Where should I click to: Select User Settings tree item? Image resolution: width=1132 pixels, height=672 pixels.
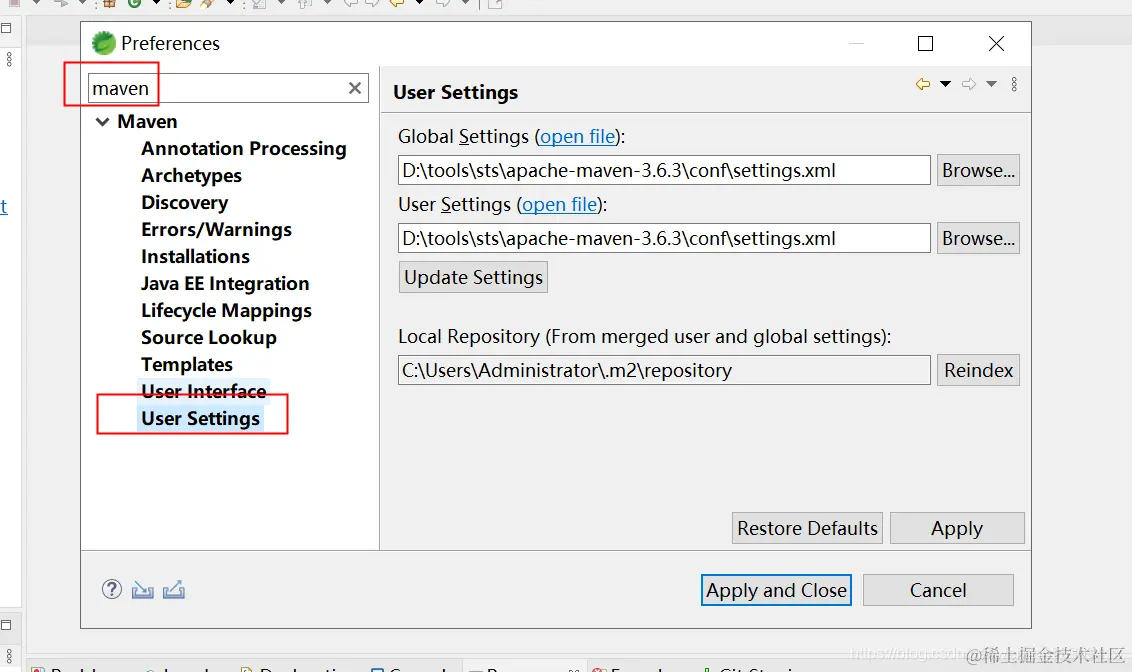200,419
